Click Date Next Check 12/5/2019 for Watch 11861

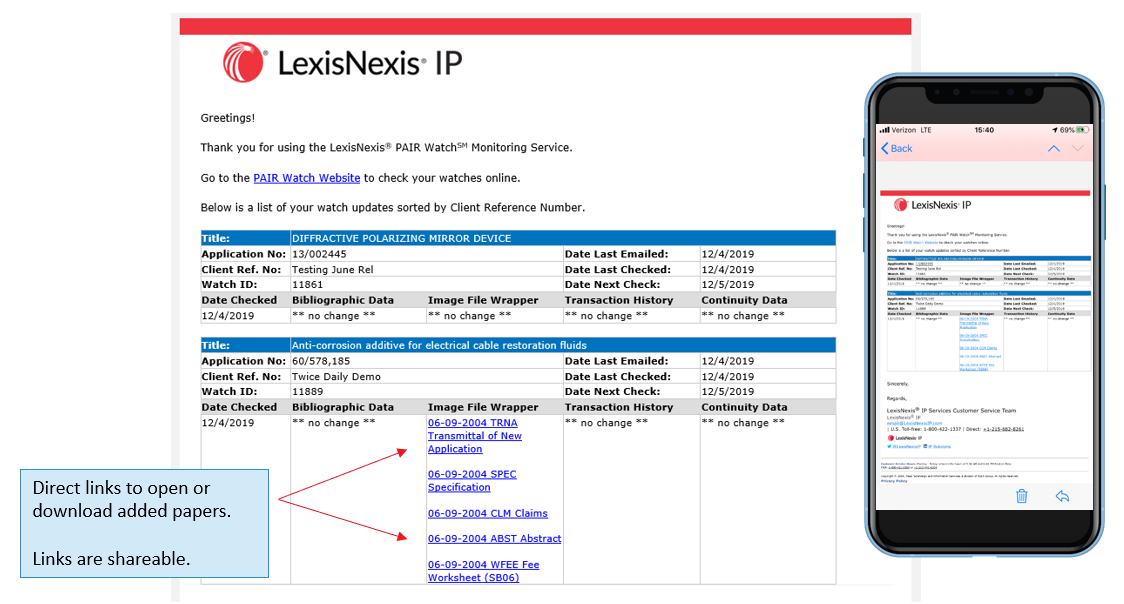pos(728,284)
